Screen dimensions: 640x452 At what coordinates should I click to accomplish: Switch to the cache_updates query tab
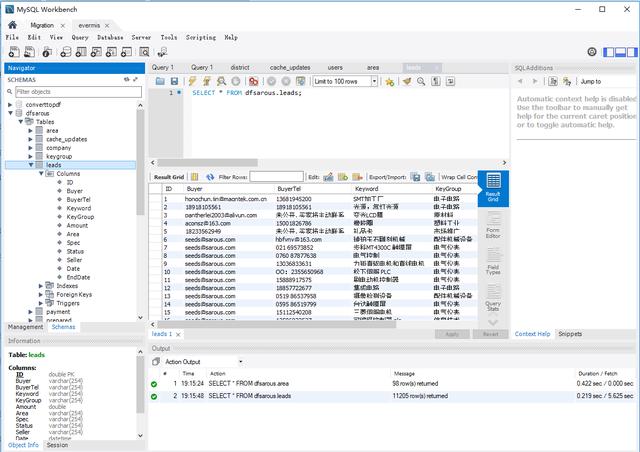(290, 67)
